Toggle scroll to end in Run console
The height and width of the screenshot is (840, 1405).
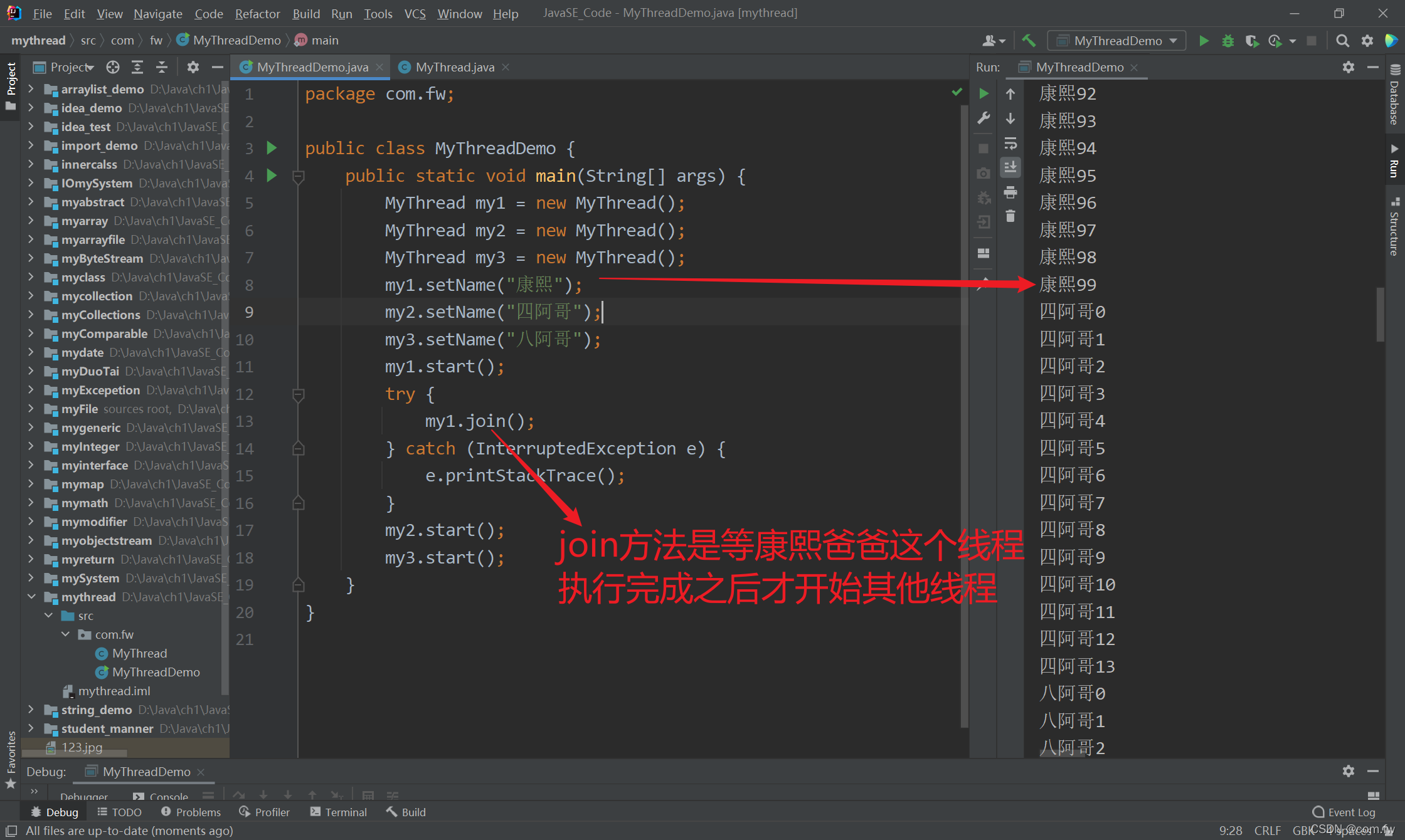coord(1010,167)
